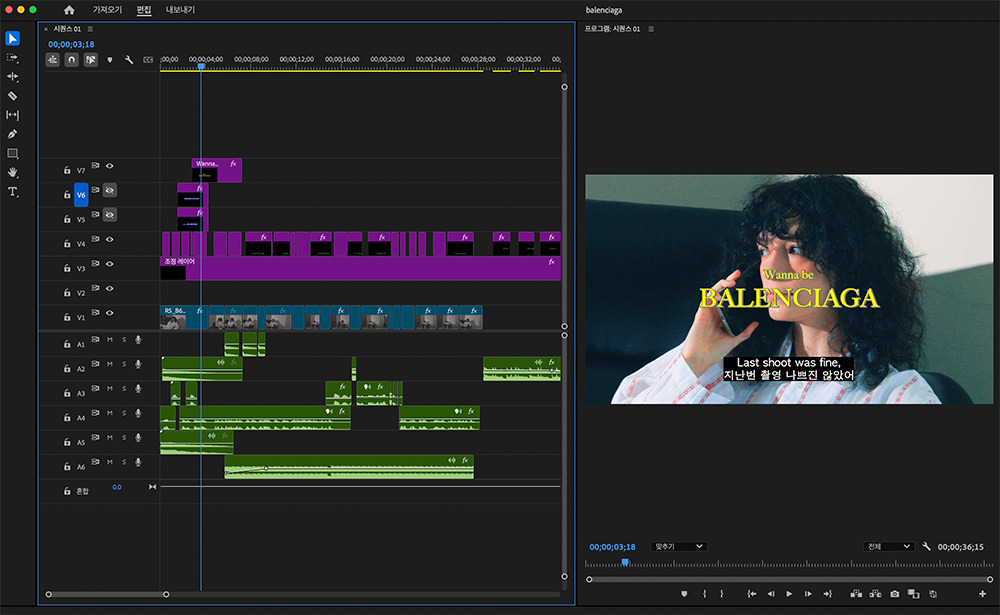1000x615 pixels.
Task: Select the 시퀀스 01 timeline tab
Action: point(67,29)
